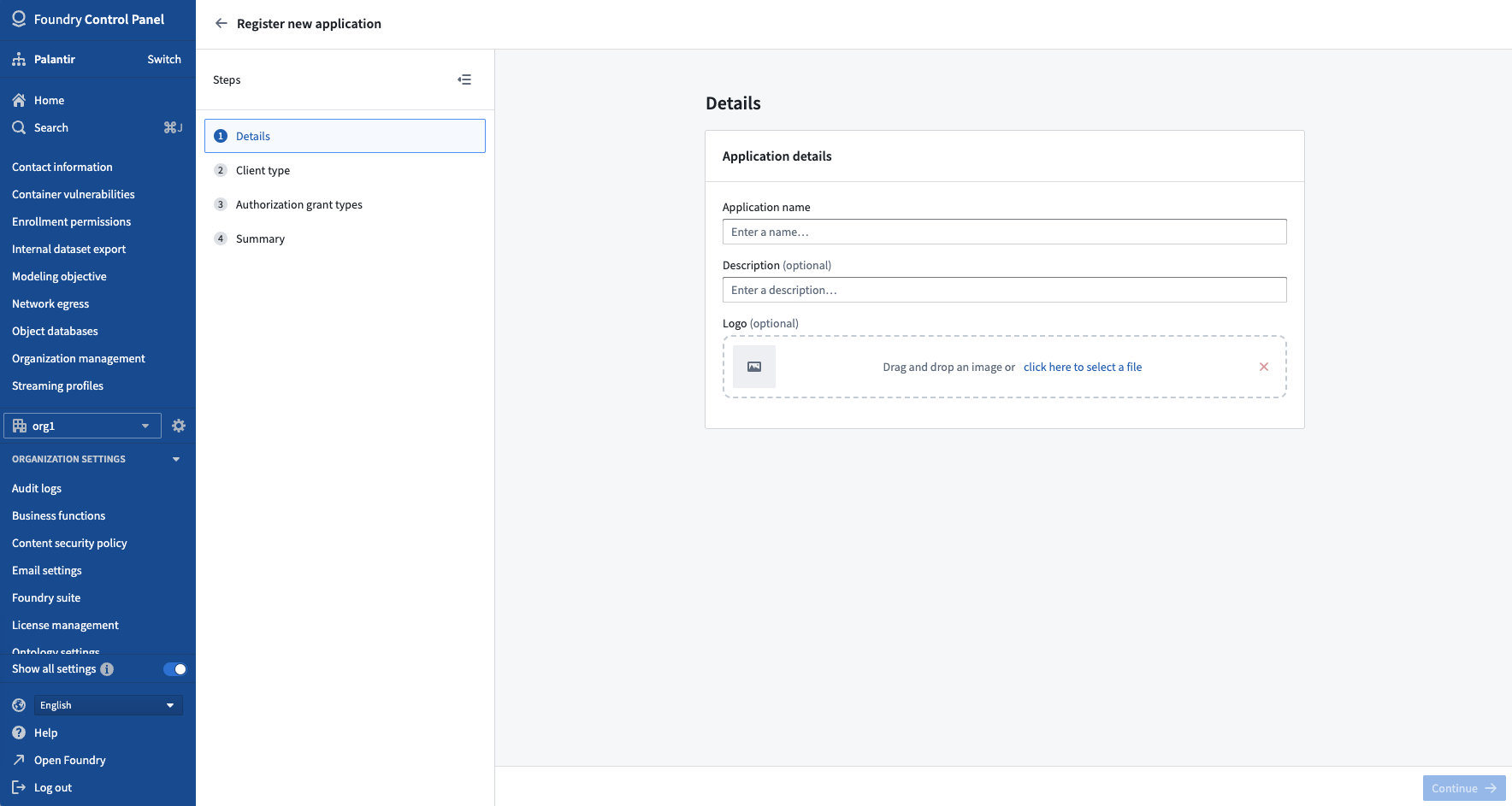Image resolution: width=1512 pixels, height=806 pixels.
Task: Click 'click here to select a file' link
Action: (1083, 367)
